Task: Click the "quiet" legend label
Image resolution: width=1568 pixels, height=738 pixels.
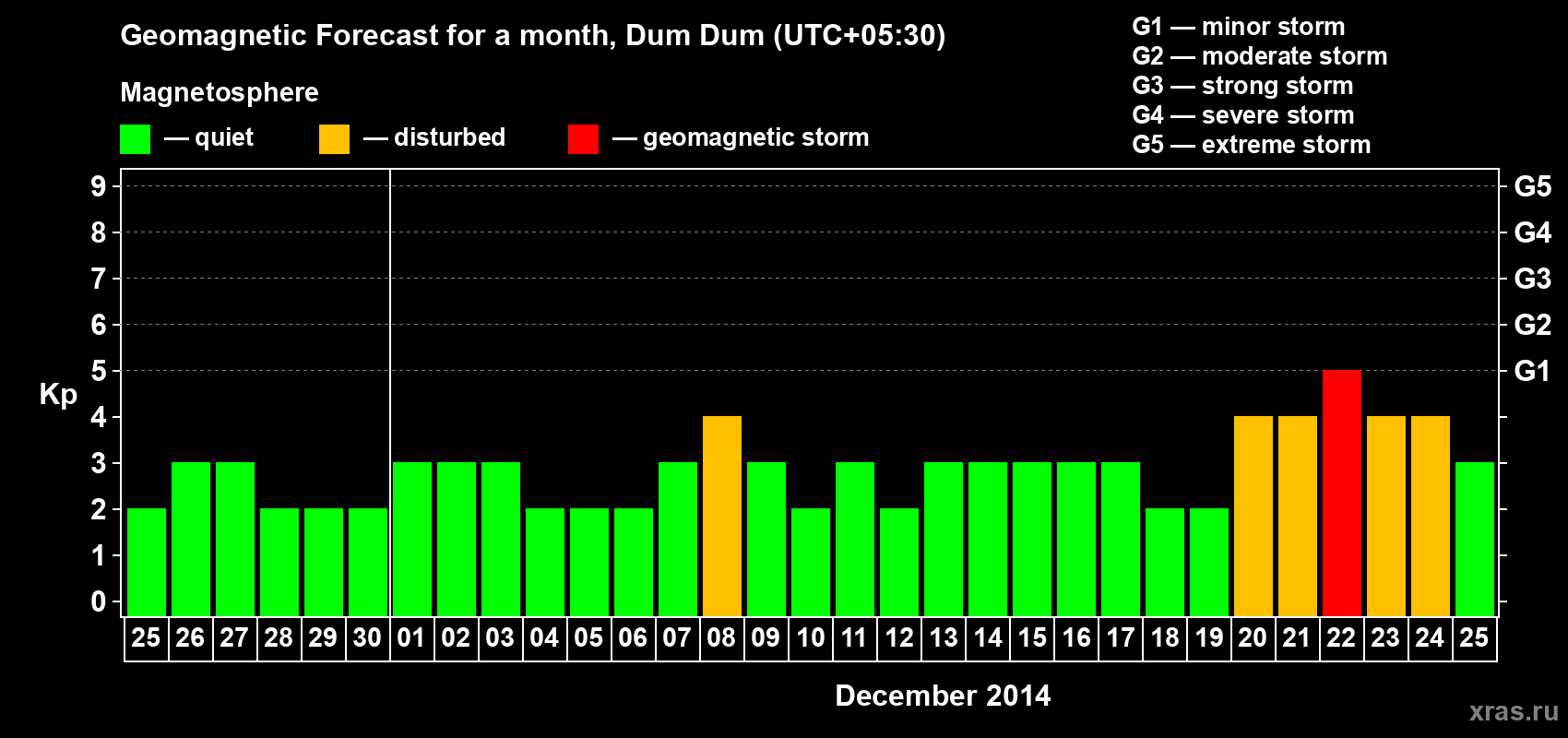Action: [224, 137]
